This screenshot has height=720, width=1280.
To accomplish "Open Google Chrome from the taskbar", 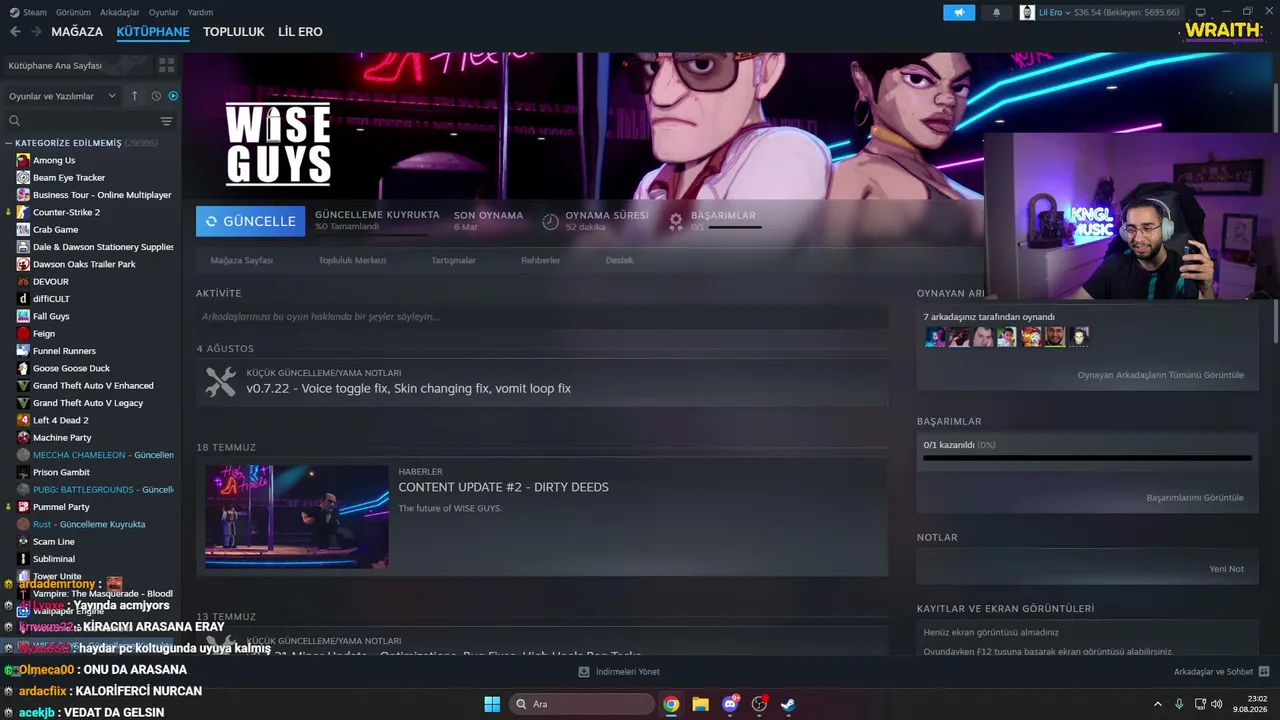I will click(x=671, y=704).
